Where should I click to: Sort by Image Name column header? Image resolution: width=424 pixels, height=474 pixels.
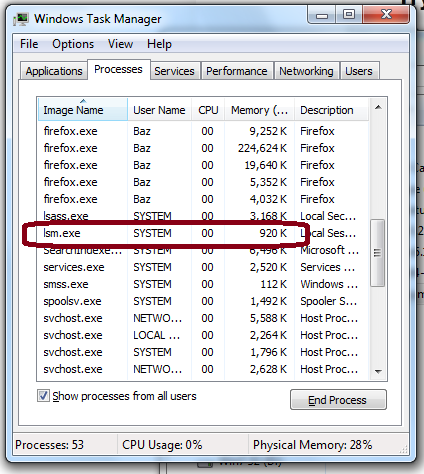[83, 110]
